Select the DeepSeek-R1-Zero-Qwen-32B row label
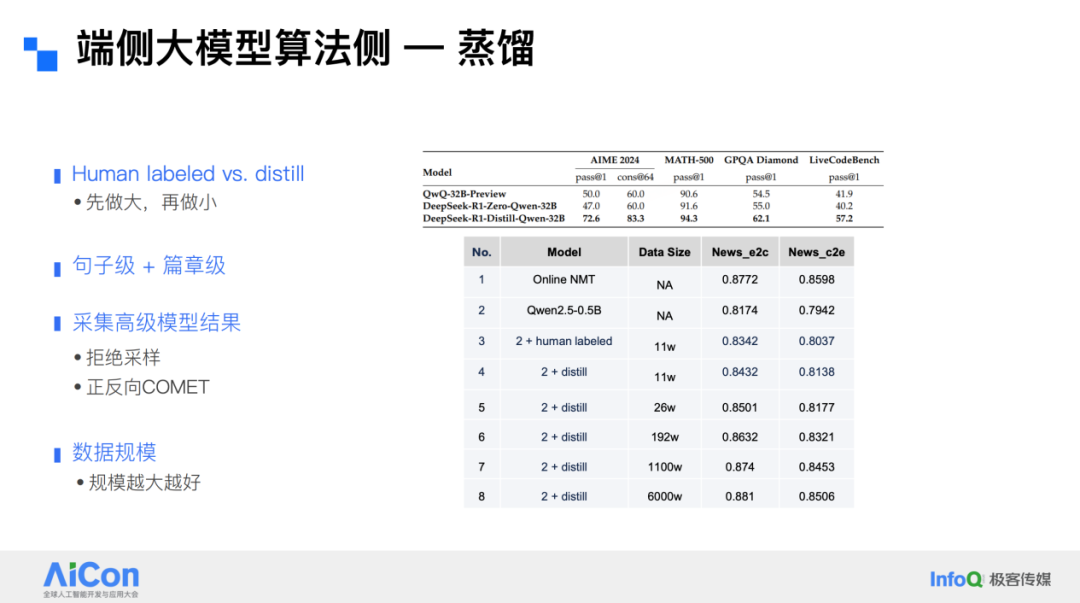 (490, 206)
